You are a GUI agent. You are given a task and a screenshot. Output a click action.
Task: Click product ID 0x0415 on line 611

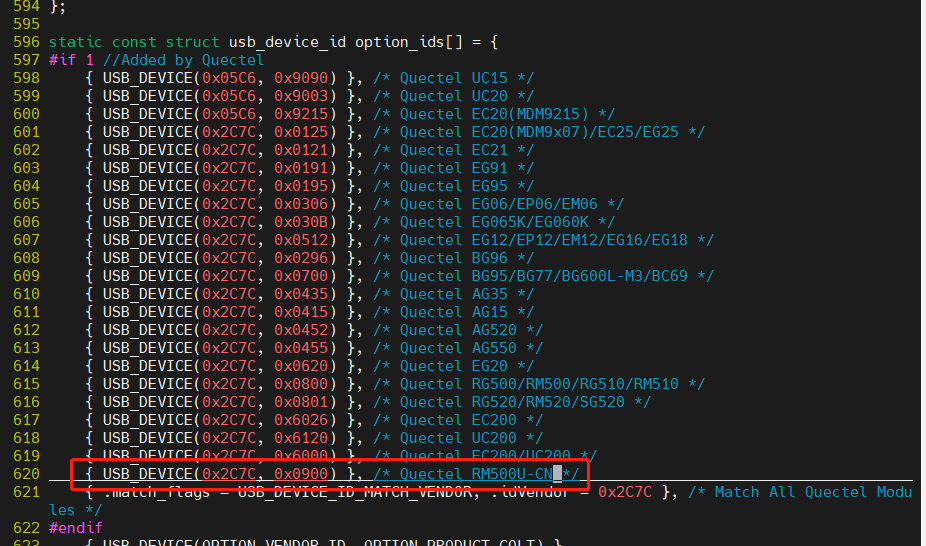coord(301,312)
